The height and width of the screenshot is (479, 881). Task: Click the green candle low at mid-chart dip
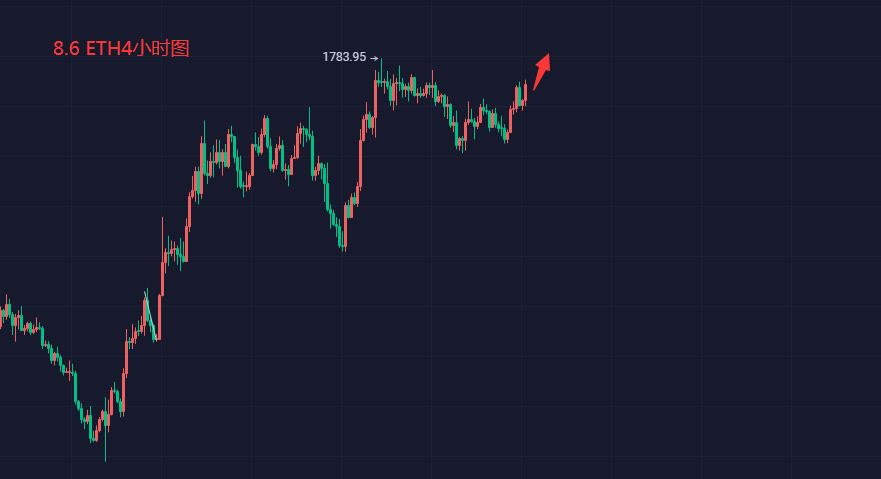(x=343, y=241)
